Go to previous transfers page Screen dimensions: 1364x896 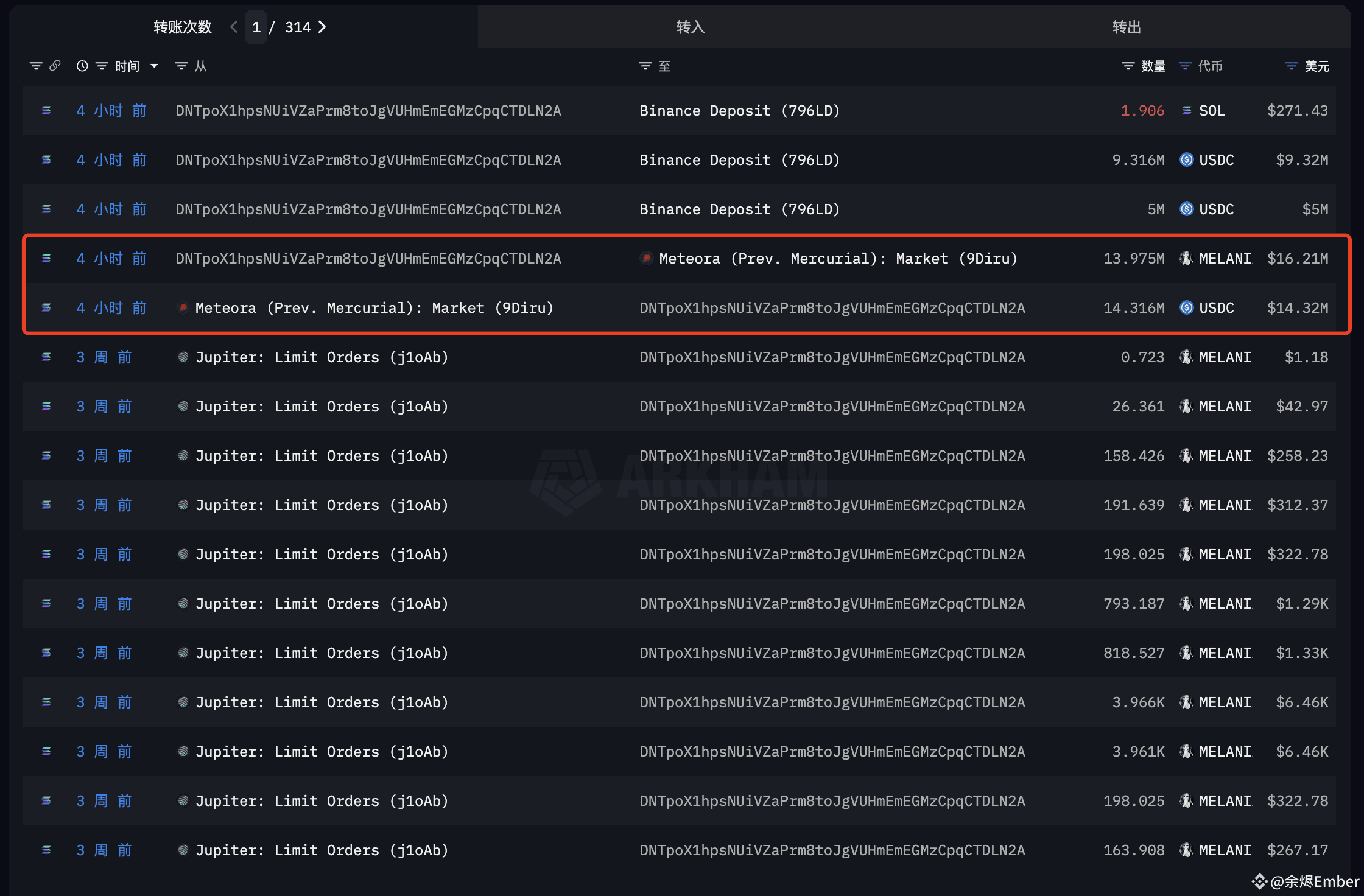(234, 27)
